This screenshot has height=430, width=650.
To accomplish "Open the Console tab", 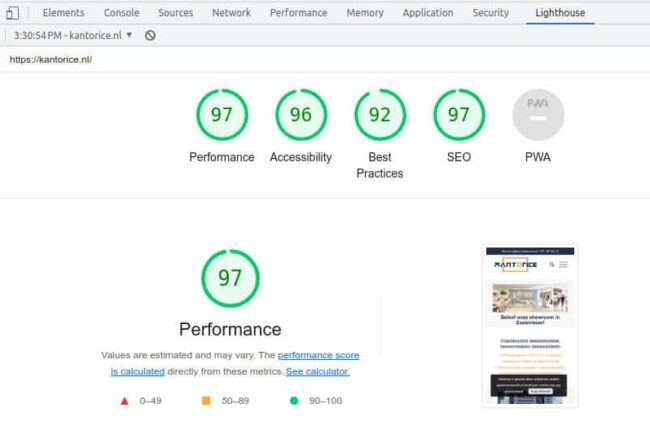I will coord(121,13).
